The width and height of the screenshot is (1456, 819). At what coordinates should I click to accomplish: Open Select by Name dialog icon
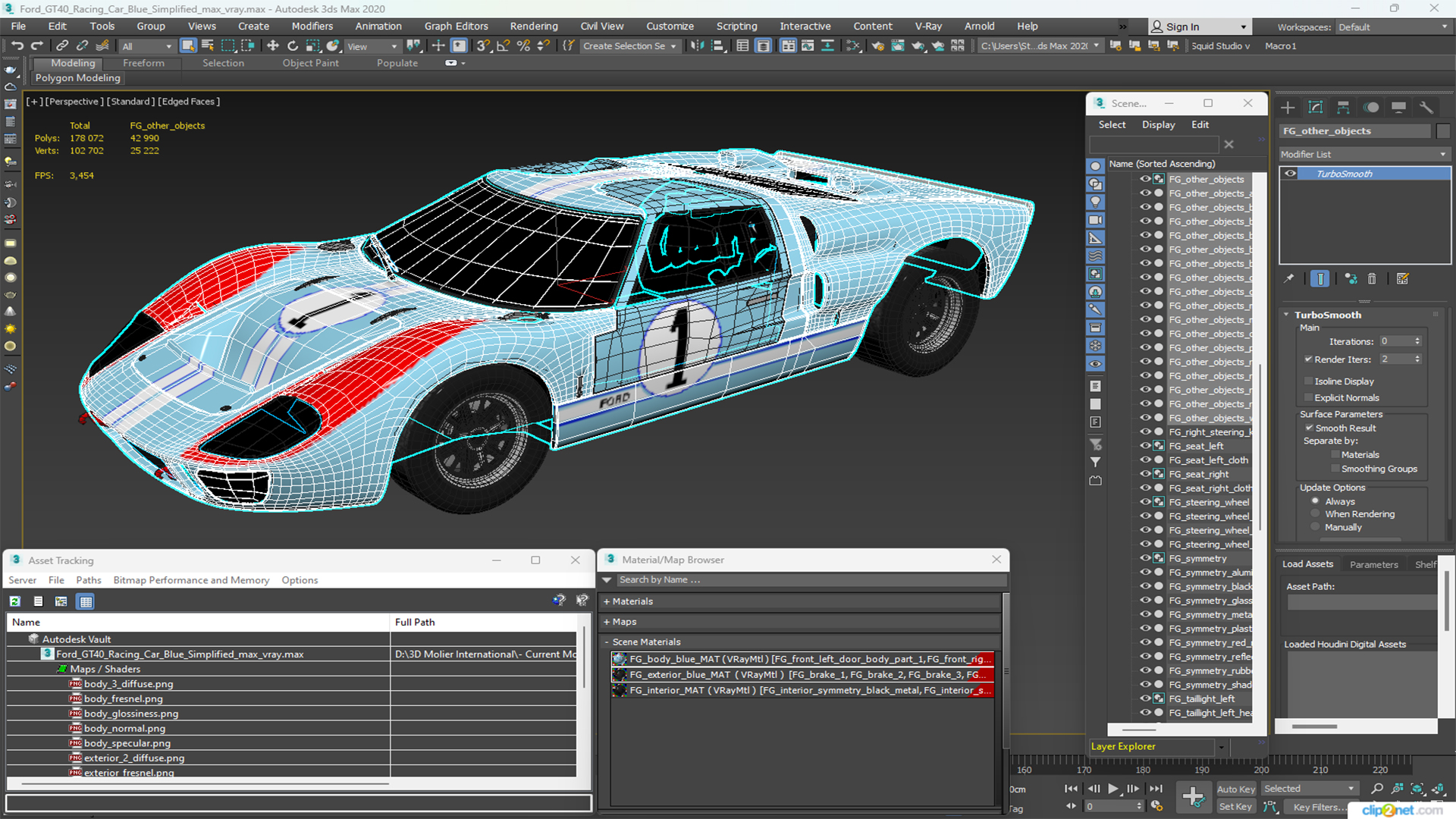click(x=208, y=46)
